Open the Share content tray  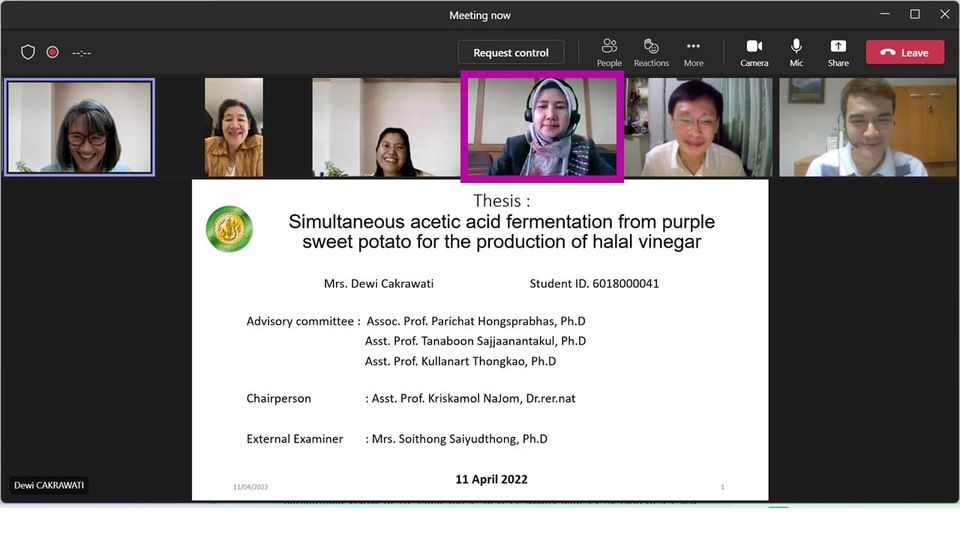click(x=838, y=53)
